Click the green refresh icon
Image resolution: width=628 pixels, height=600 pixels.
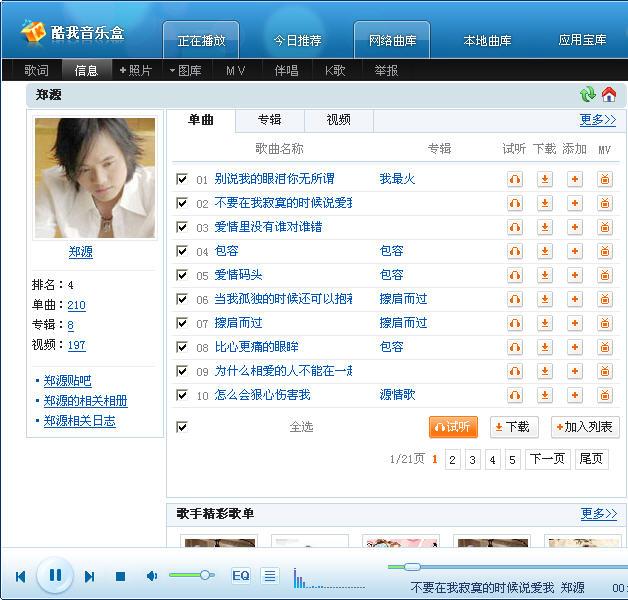click(x=587, y=95)
